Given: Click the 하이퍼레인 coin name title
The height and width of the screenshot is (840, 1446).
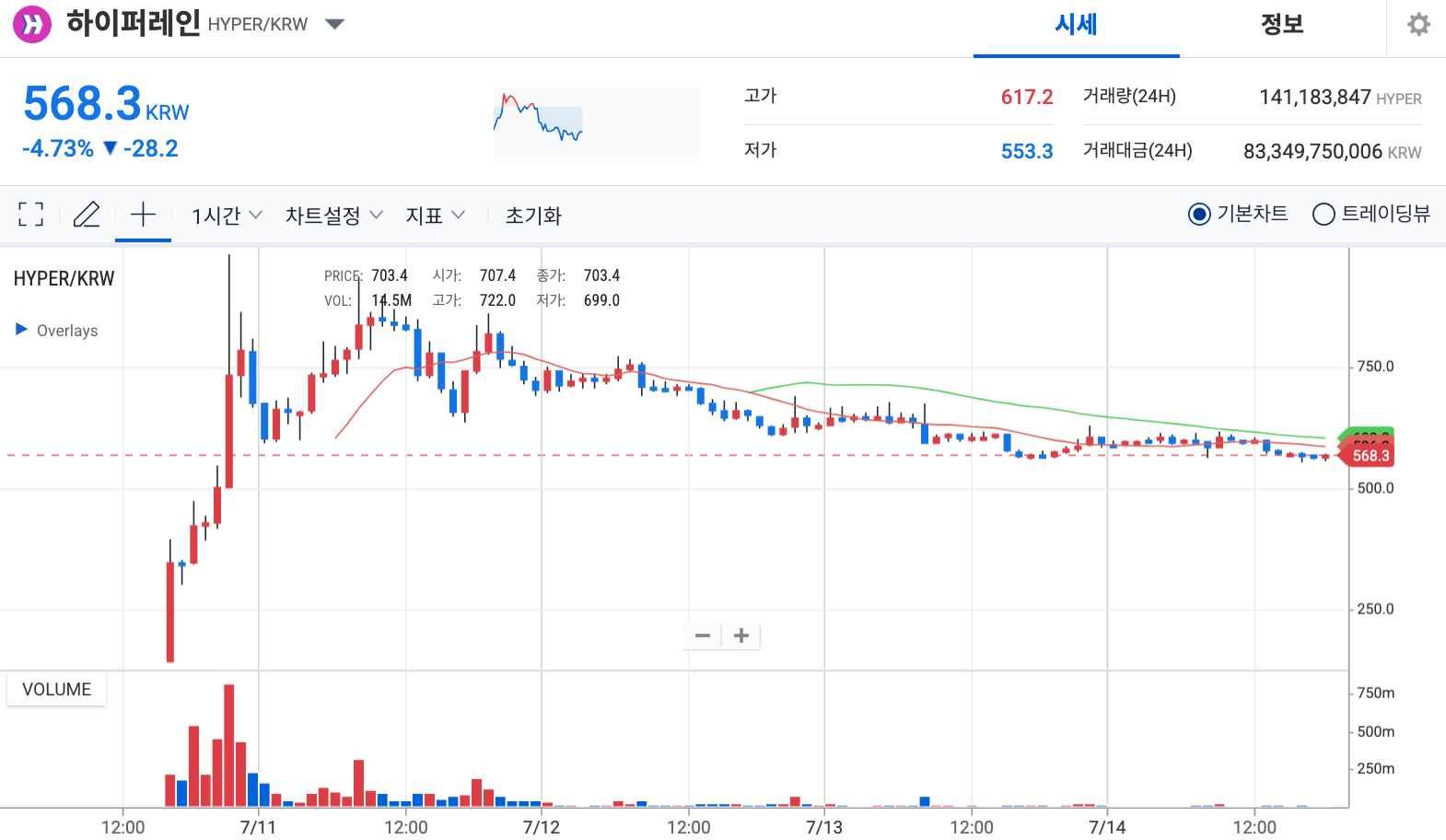Looking at the screenshot, I should [x=134, y=23].
